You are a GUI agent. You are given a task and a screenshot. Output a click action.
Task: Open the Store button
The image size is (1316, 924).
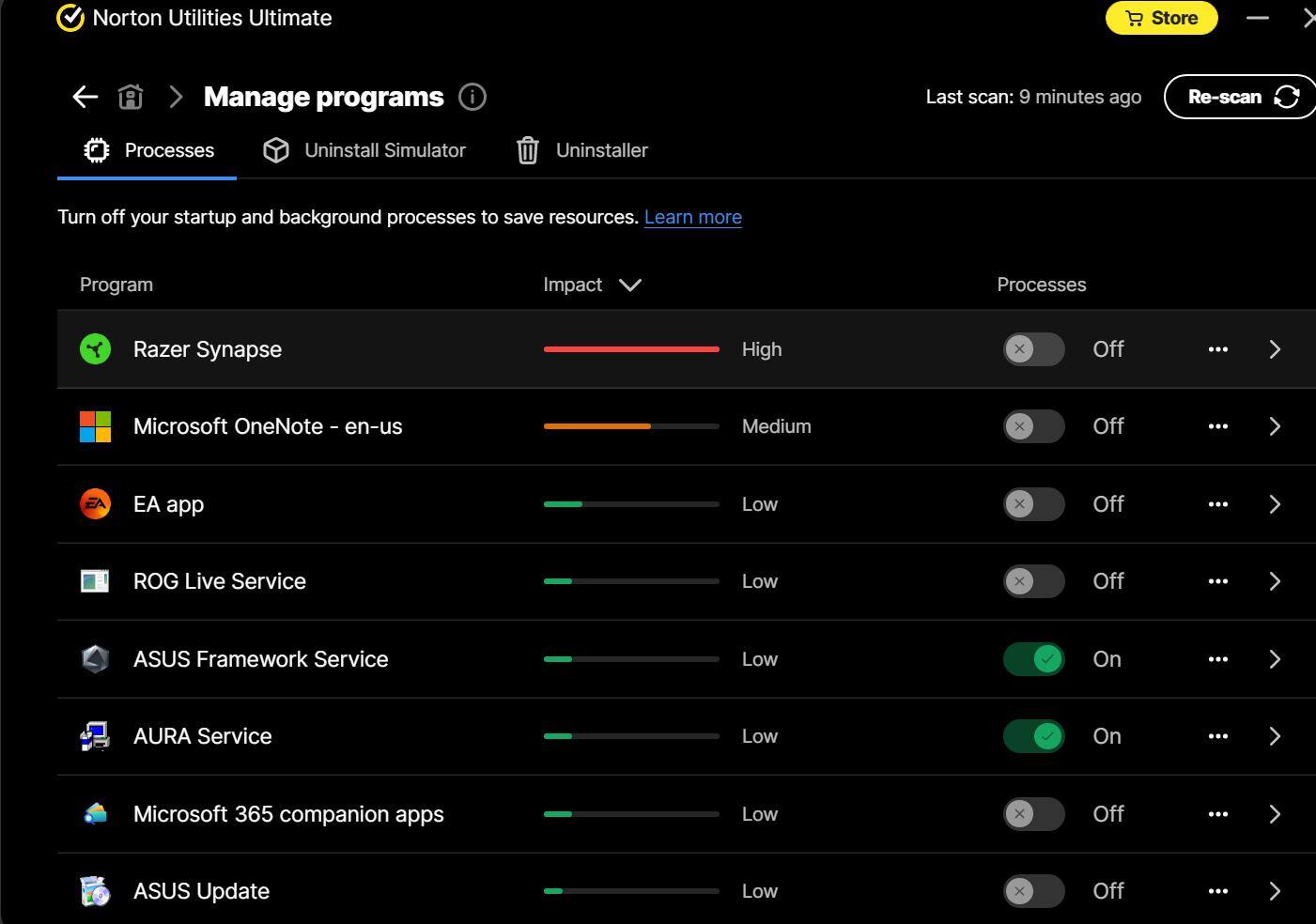coord(1161,18)
